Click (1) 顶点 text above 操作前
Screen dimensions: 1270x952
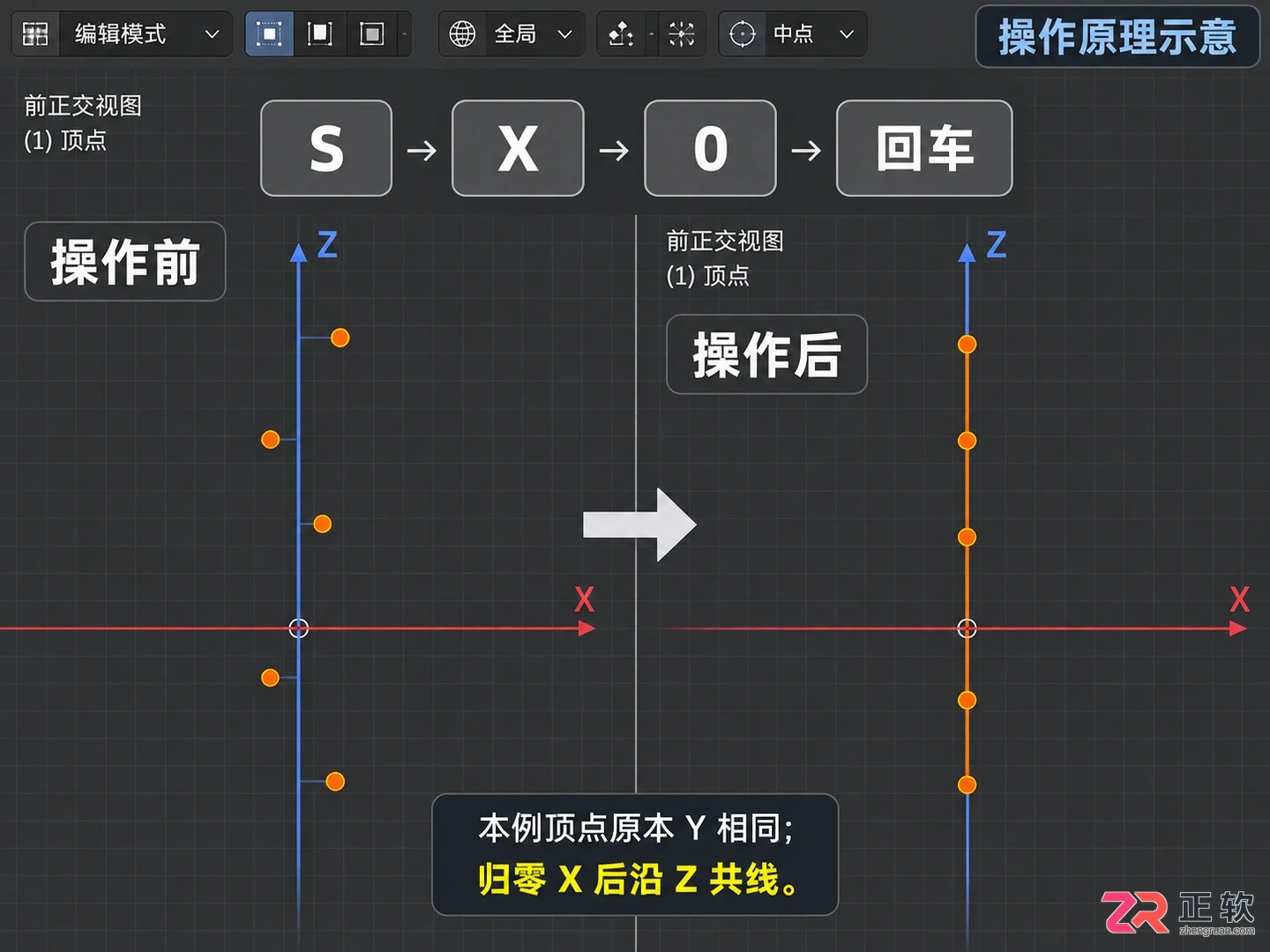click(x=65, y=140)
